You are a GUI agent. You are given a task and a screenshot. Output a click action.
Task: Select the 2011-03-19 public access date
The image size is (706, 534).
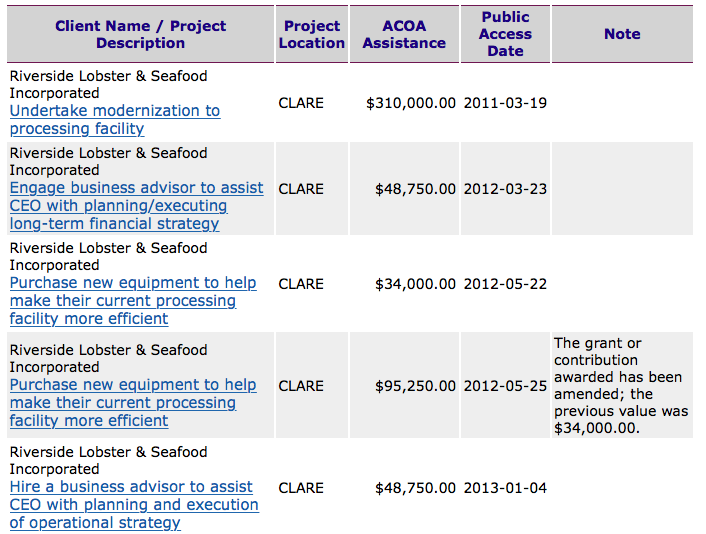[505, 103]
